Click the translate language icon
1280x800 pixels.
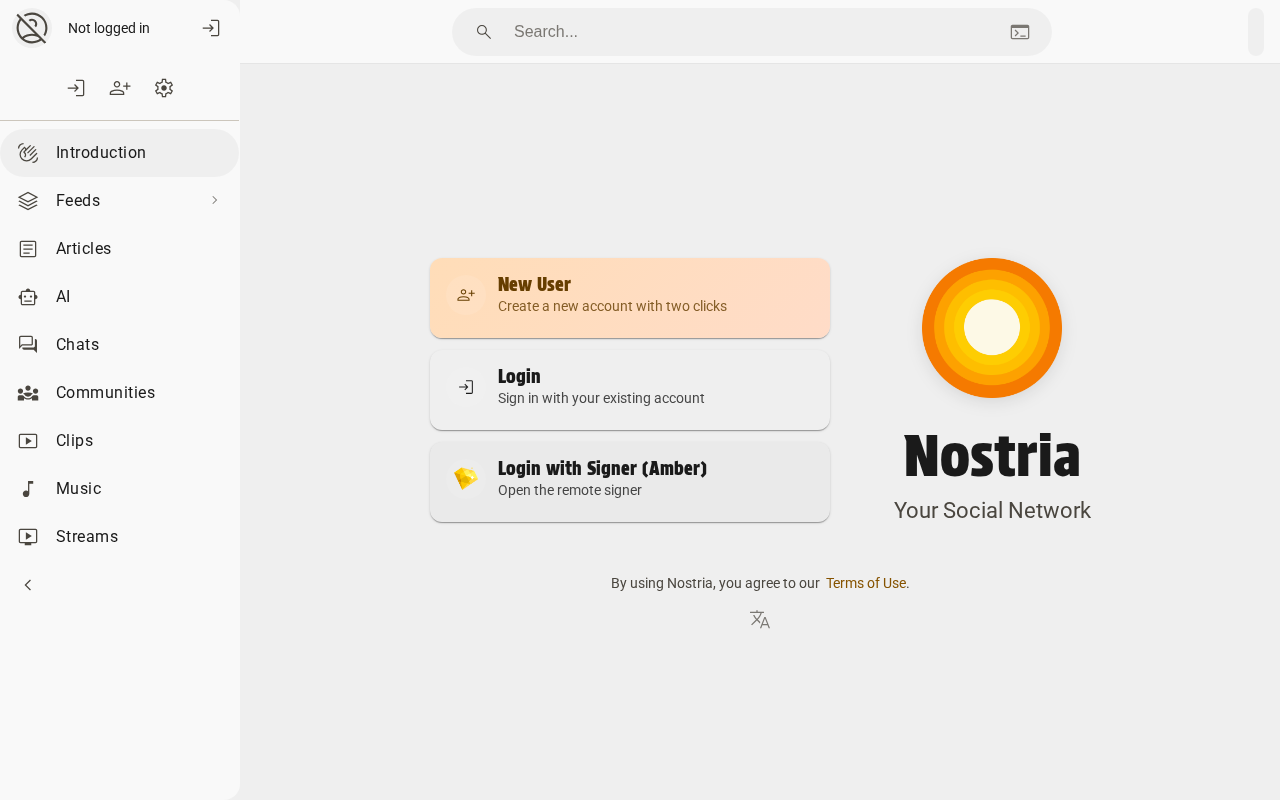point(760,620)
